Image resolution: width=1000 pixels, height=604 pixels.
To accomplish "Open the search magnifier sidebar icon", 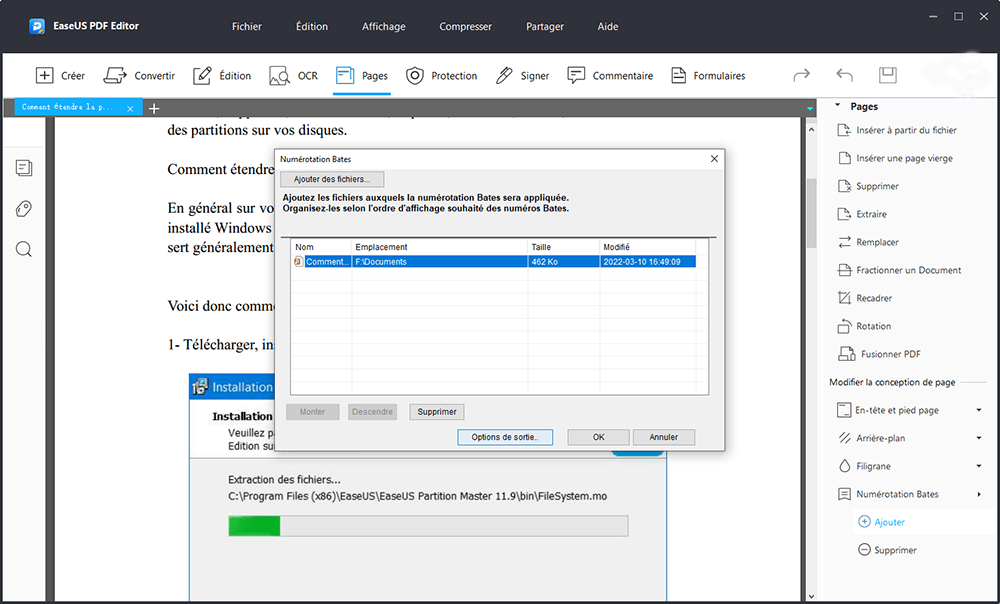I will coord(24,249).
